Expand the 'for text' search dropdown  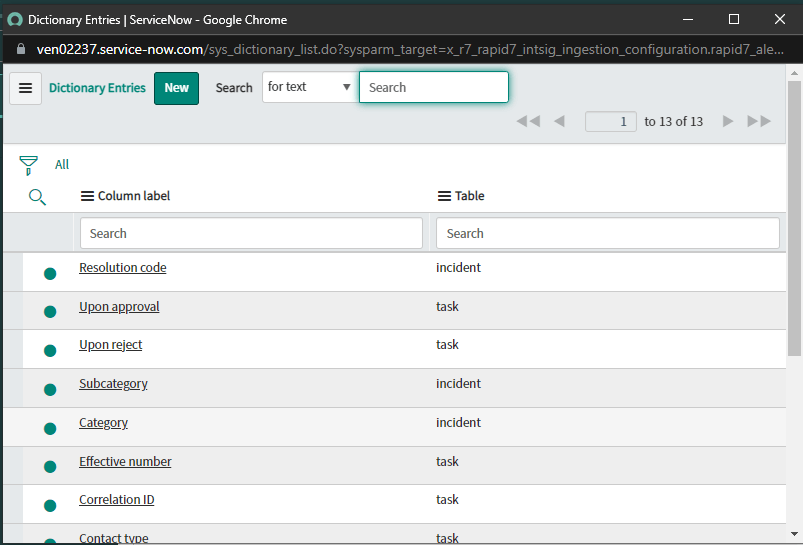[x=309, y=87]
